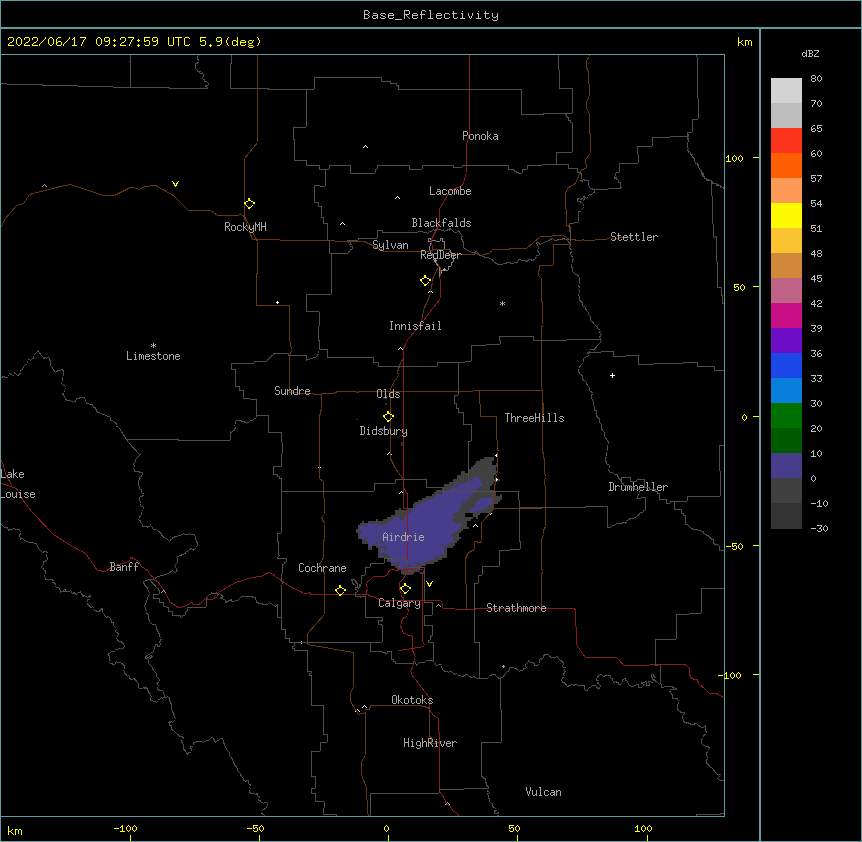The image size is (862, 842).
Task: Click the RockyMH label
Action: click(x=245, y=227)
